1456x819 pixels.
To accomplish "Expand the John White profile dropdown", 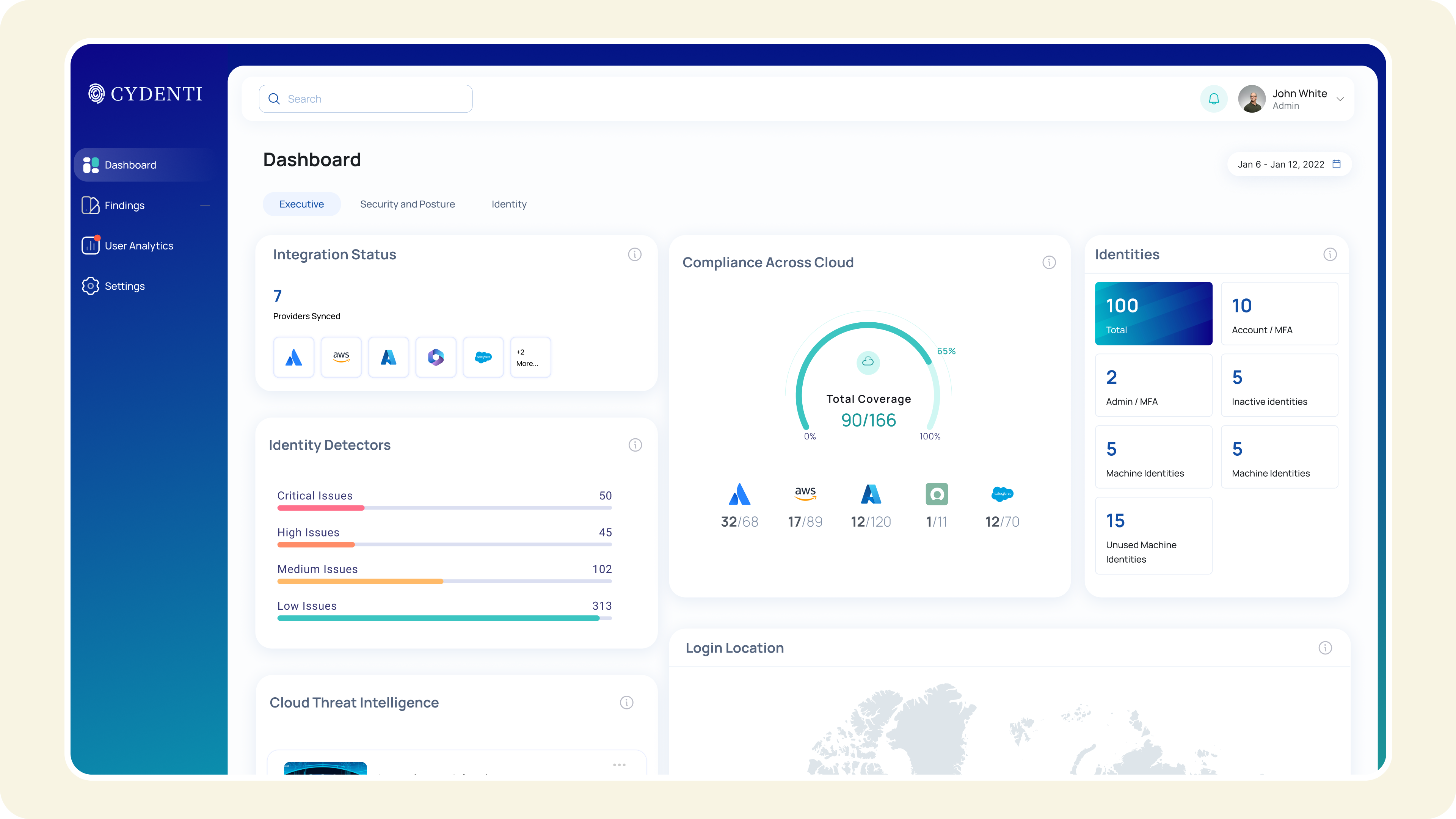I will [1340, 99].
